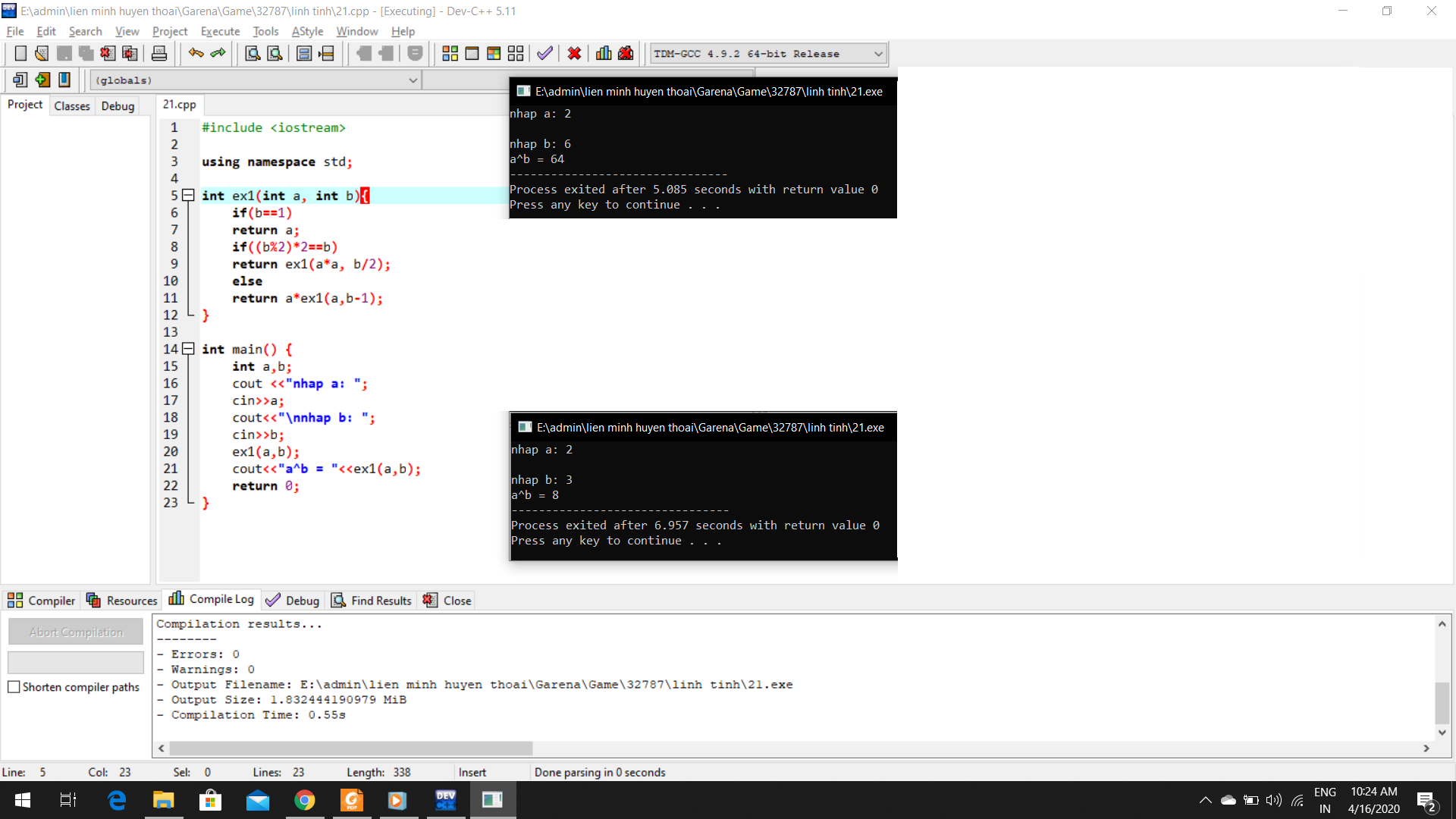
Task: Click the Redo arrow icon
Action: point(218,54)
